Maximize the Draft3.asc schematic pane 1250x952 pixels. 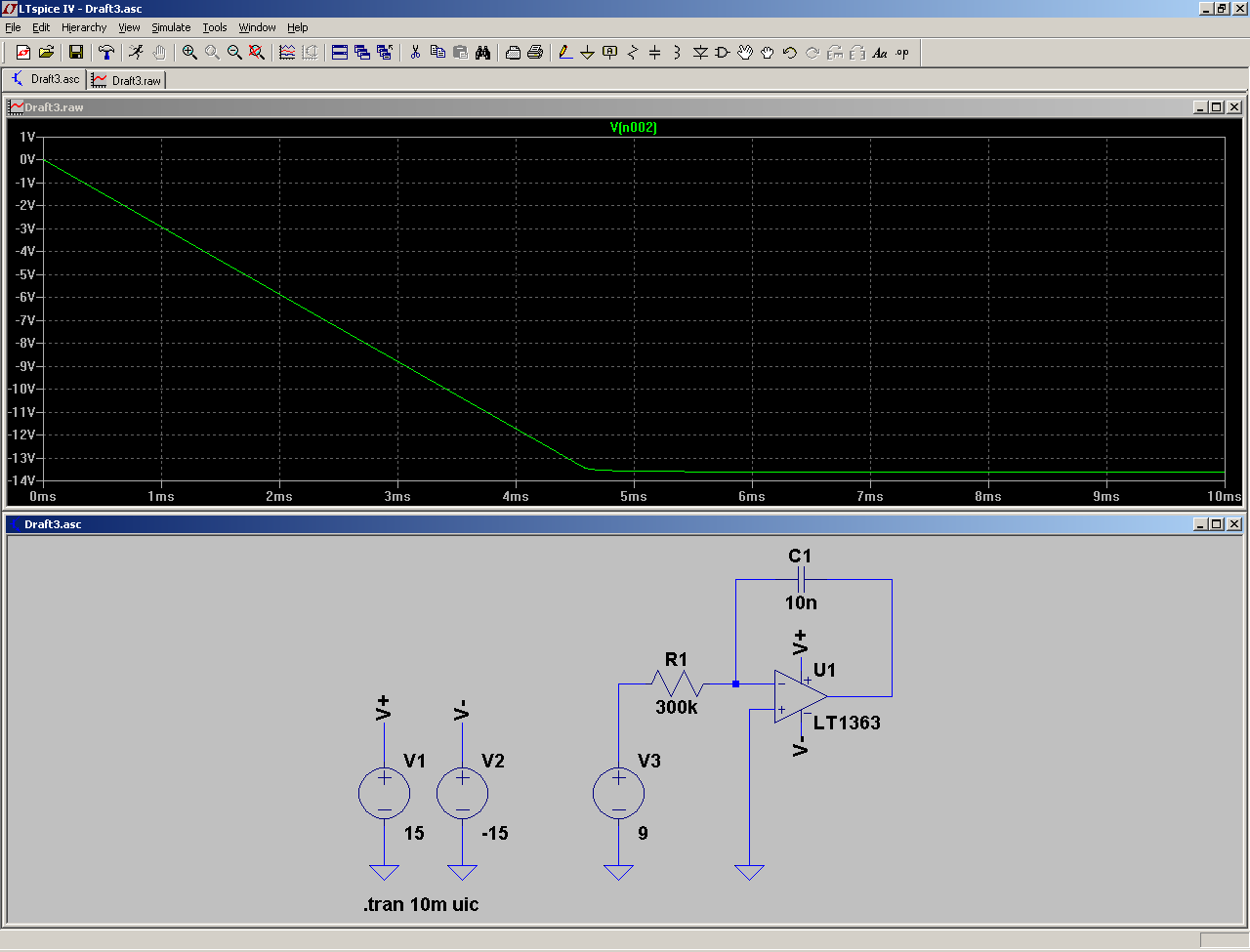(x=1217, y=524)
